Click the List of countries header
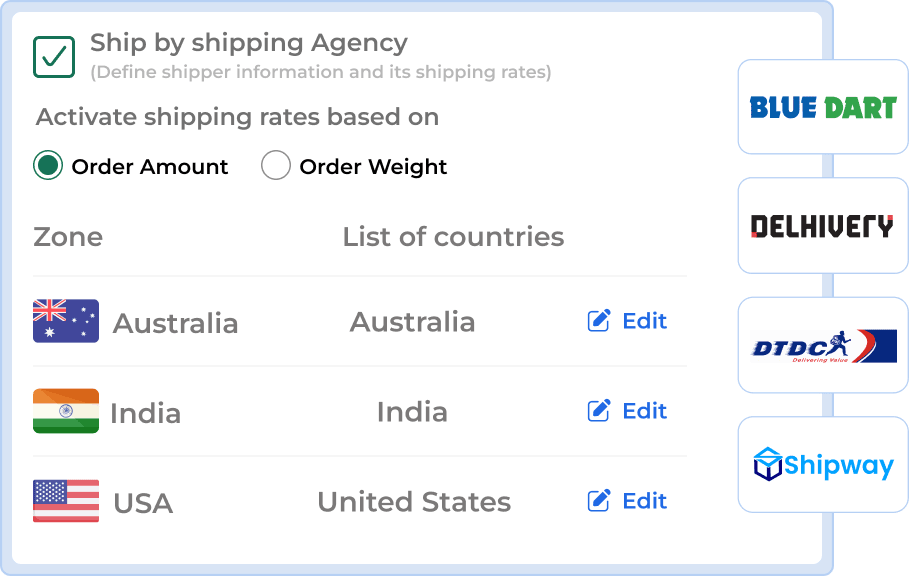Screen dimensions: 909x576 pos(453,237)
